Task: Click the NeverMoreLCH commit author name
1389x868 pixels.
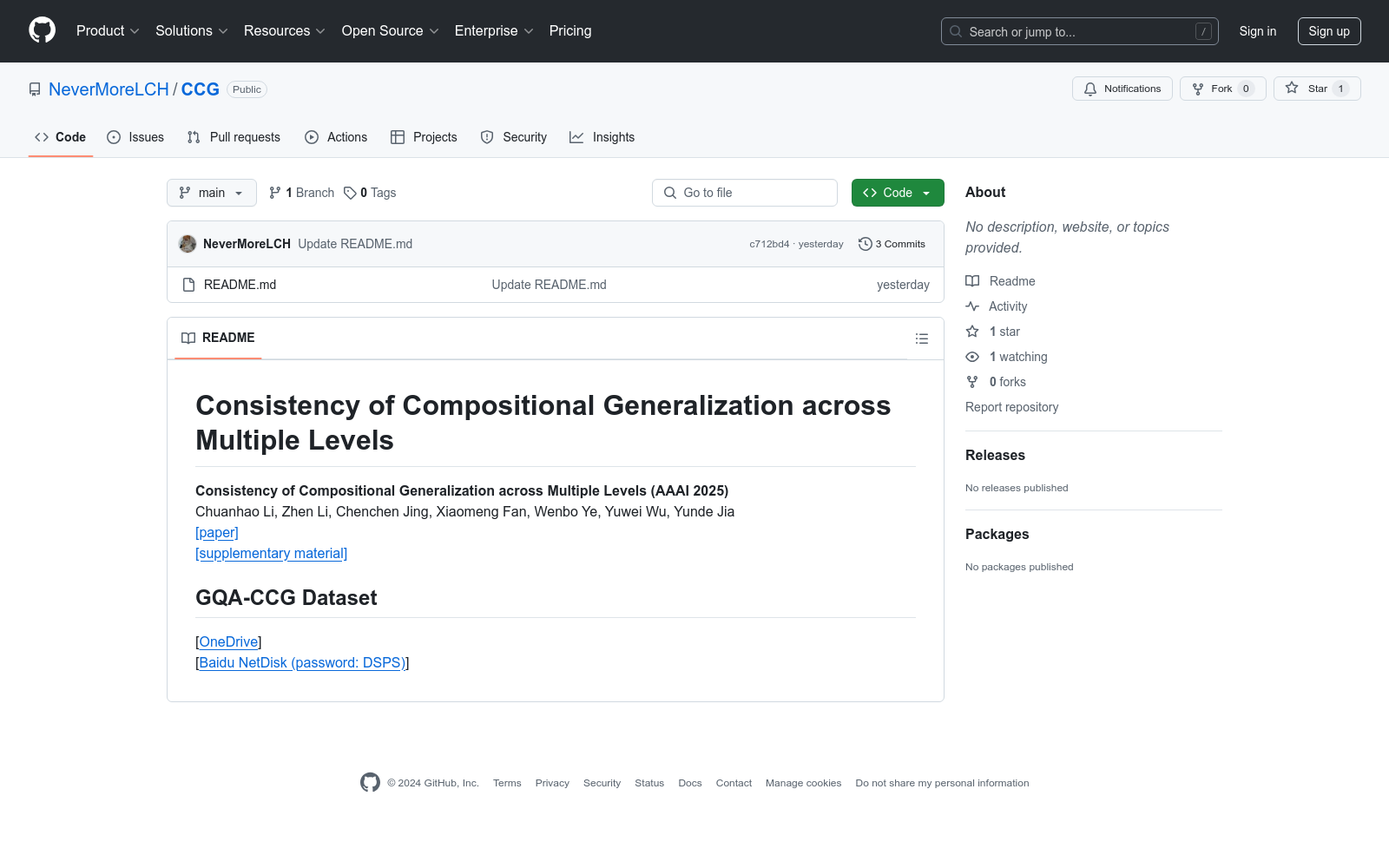Action: 247,244
